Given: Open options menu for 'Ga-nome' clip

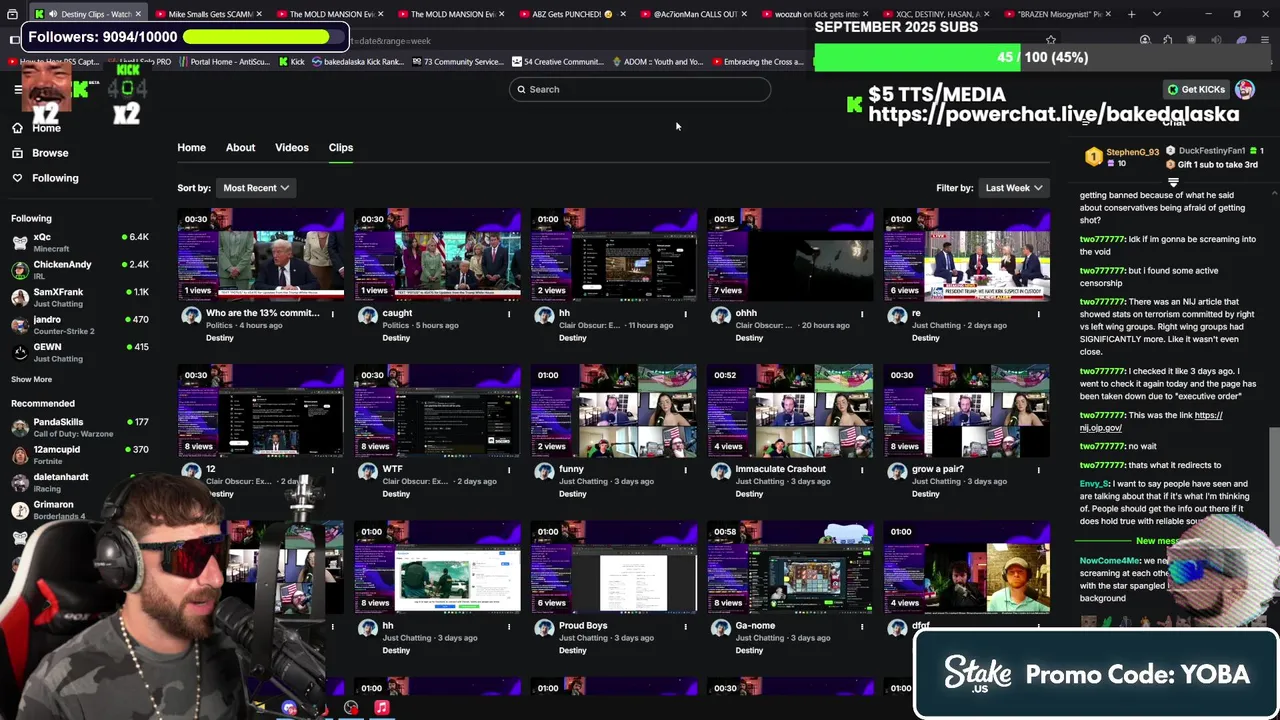Looking at the screenshot, I should [862, 626].
